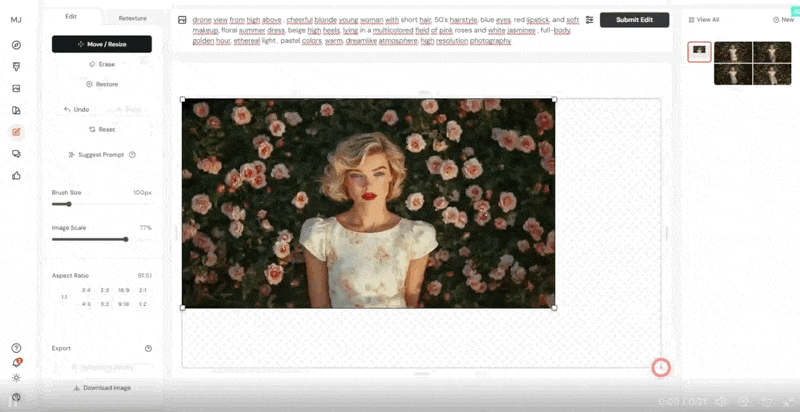Open the sidebar help question-mark icon

click(16, 348)
